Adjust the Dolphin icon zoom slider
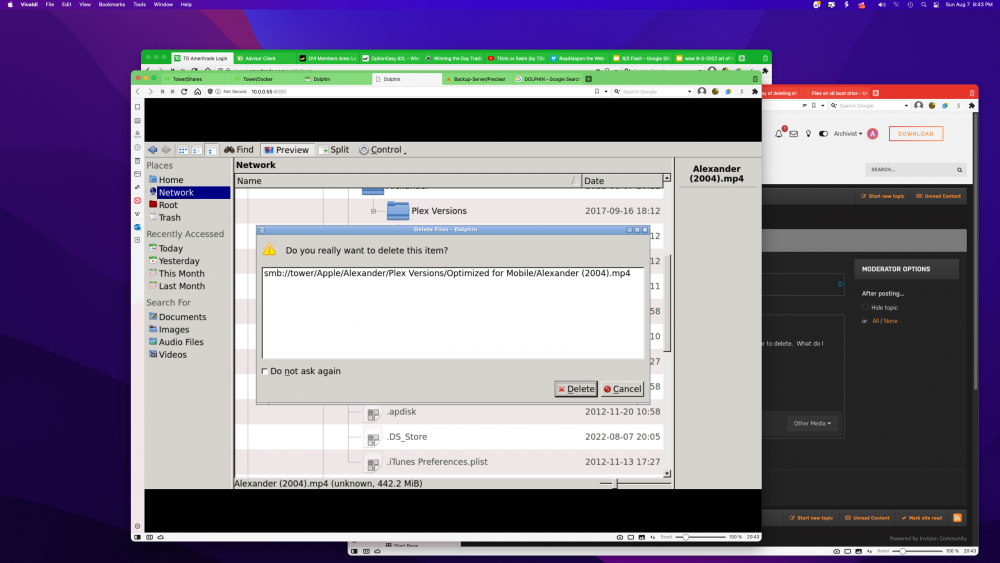The height and width of the screenshot is (563, 1000). coord(615,484)
